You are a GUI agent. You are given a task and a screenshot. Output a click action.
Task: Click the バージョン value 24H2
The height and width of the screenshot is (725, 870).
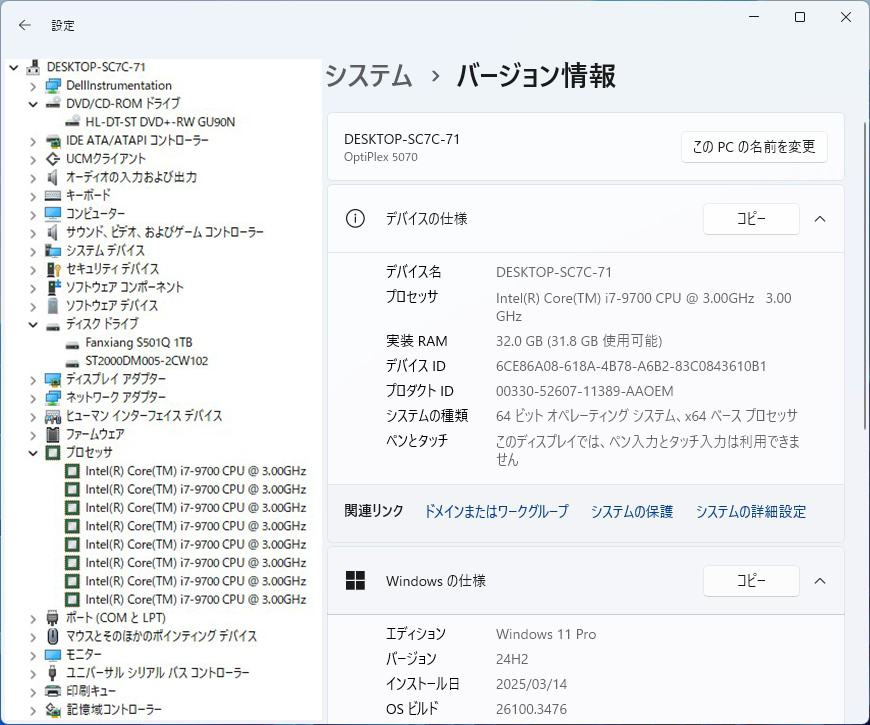(512, 659)
